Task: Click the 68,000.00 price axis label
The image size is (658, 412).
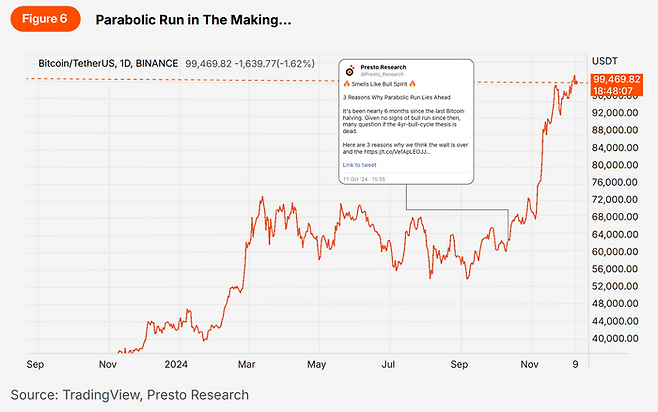Action: point(616,216)
